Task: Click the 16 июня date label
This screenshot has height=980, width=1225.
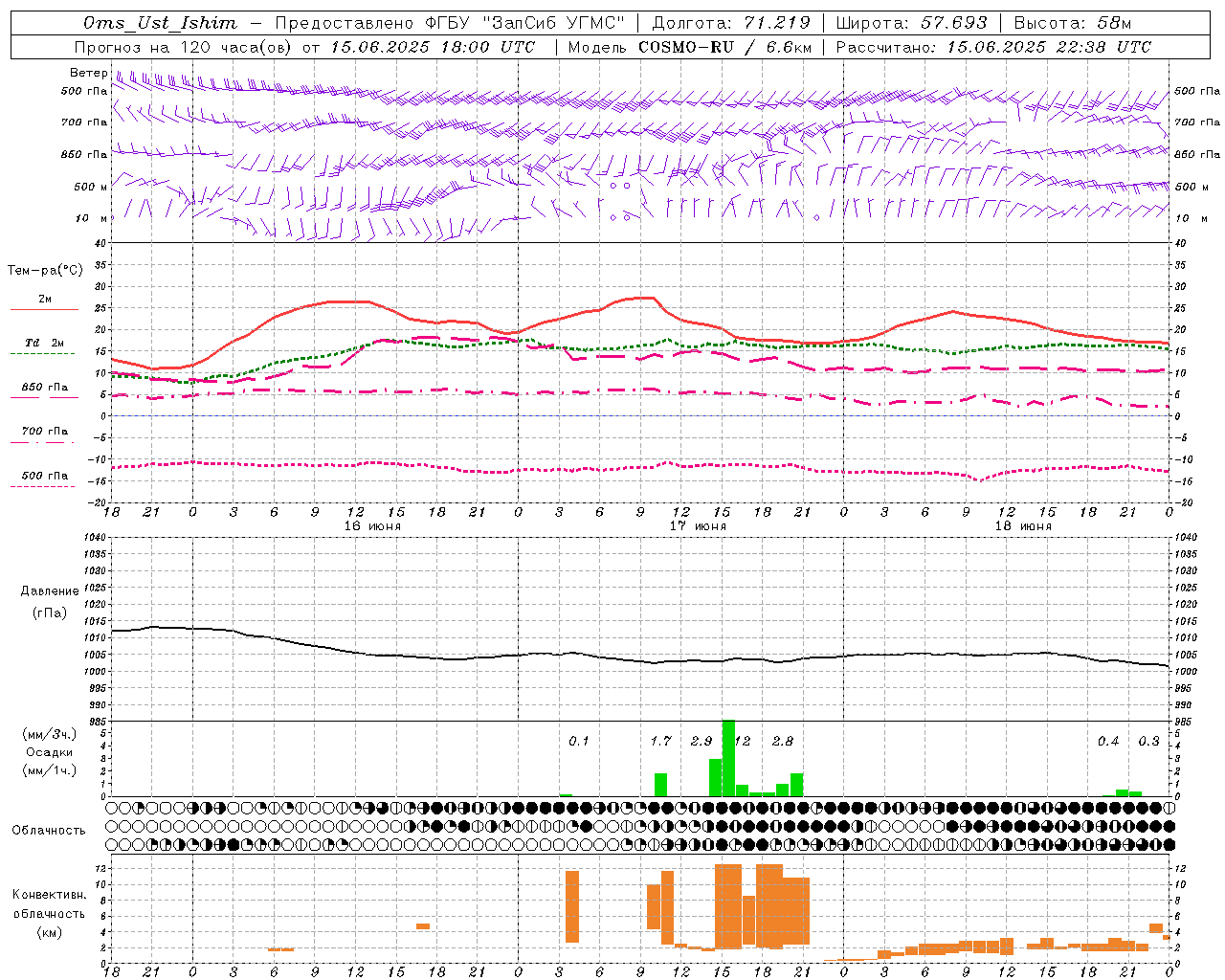Action: [372, 526]
